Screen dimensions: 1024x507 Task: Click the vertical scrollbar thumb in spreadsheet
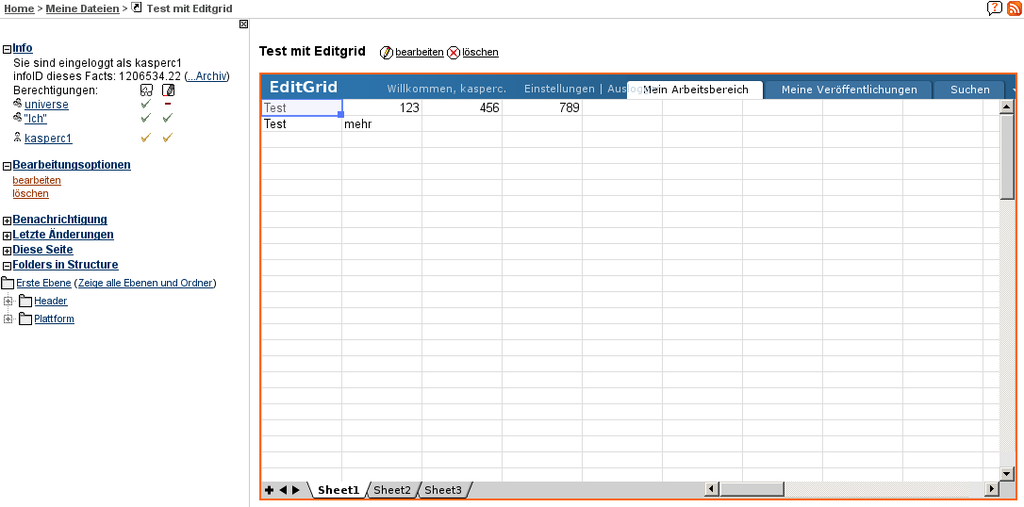tap(1006, 156)
